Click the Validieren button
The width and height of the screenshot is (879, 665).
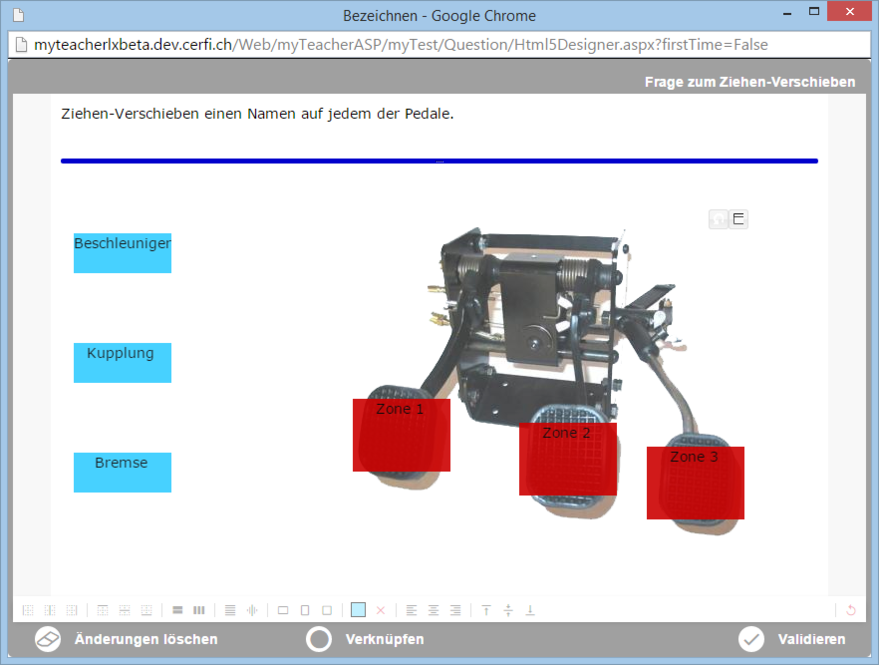[x=792, y=639]
